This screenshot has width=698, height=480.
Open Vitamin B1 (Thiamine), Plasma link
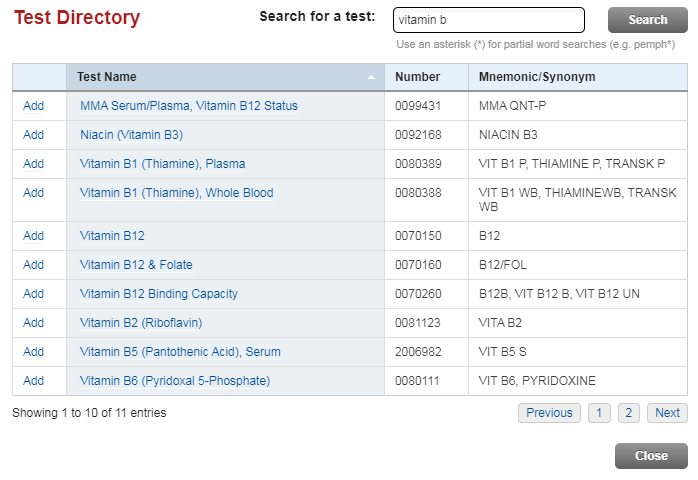162,164
